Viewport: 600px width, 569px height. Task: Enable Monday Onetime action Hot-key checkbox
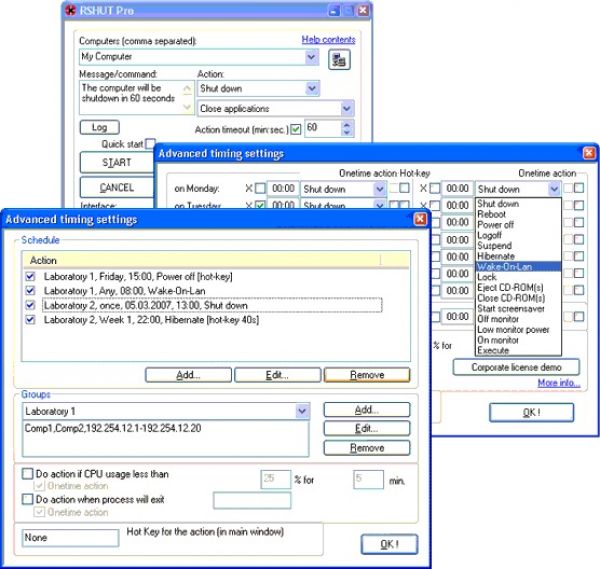404,188
